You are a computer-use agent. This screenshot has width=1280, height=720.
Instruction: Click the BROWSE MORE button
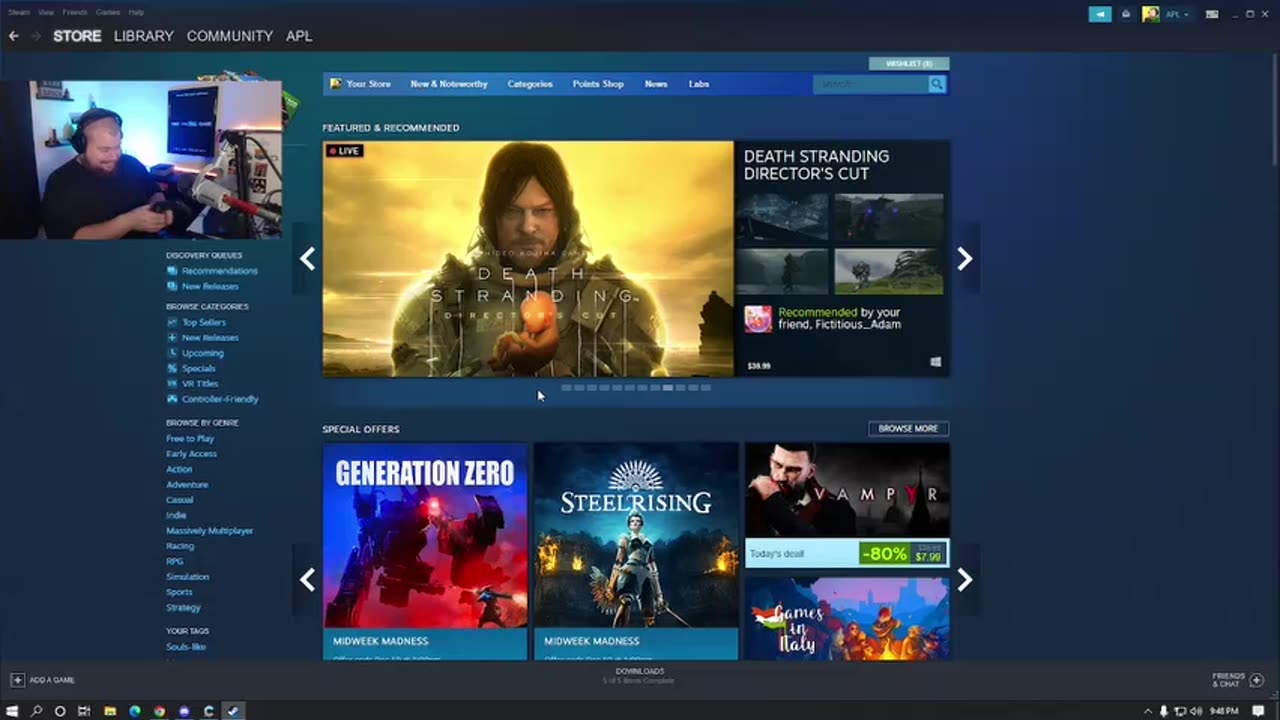click(908, 429)
